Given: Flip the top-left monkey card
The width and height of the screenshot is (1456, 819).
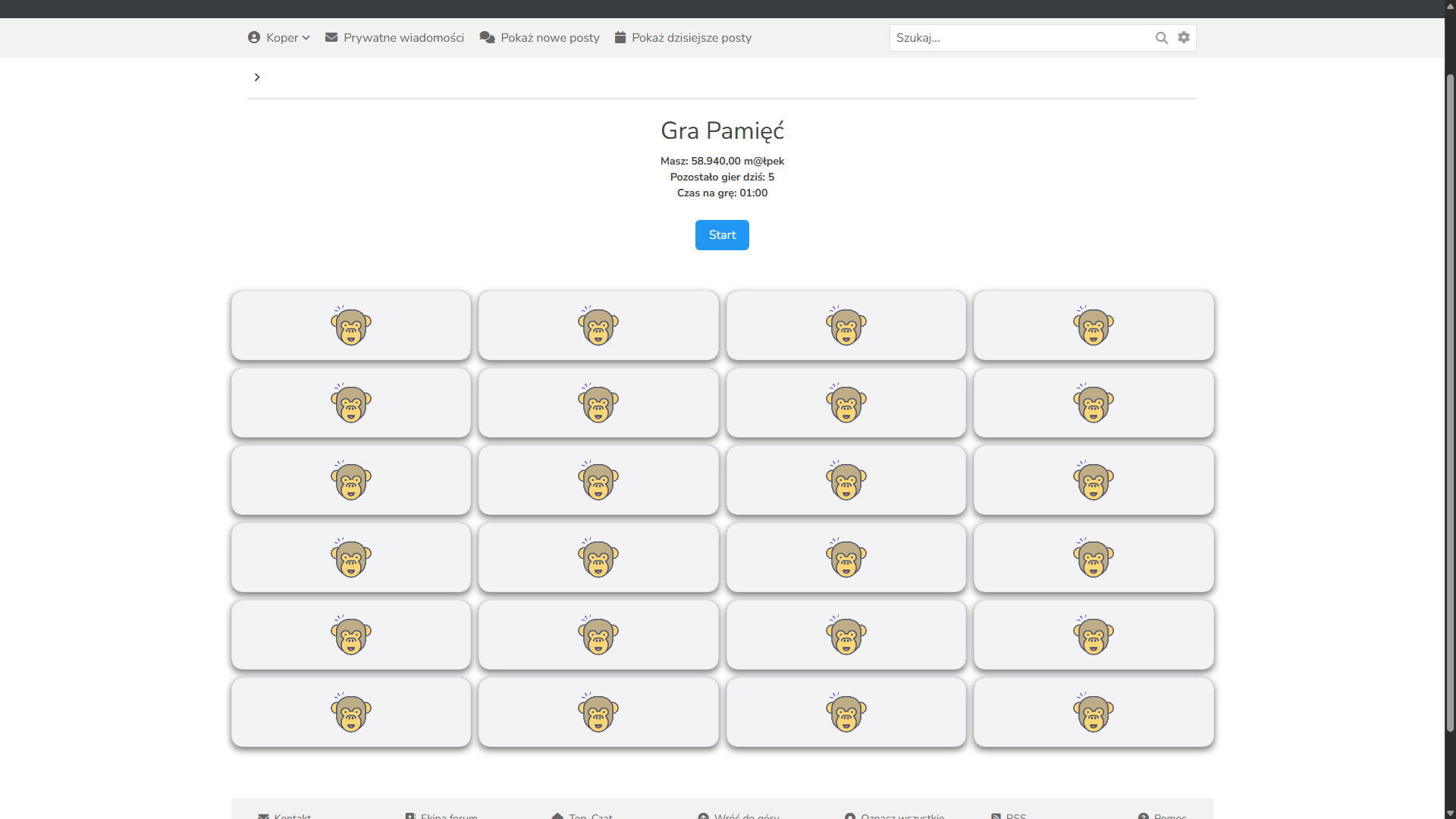Looking at the screenshot, I should tap(351, 325).
